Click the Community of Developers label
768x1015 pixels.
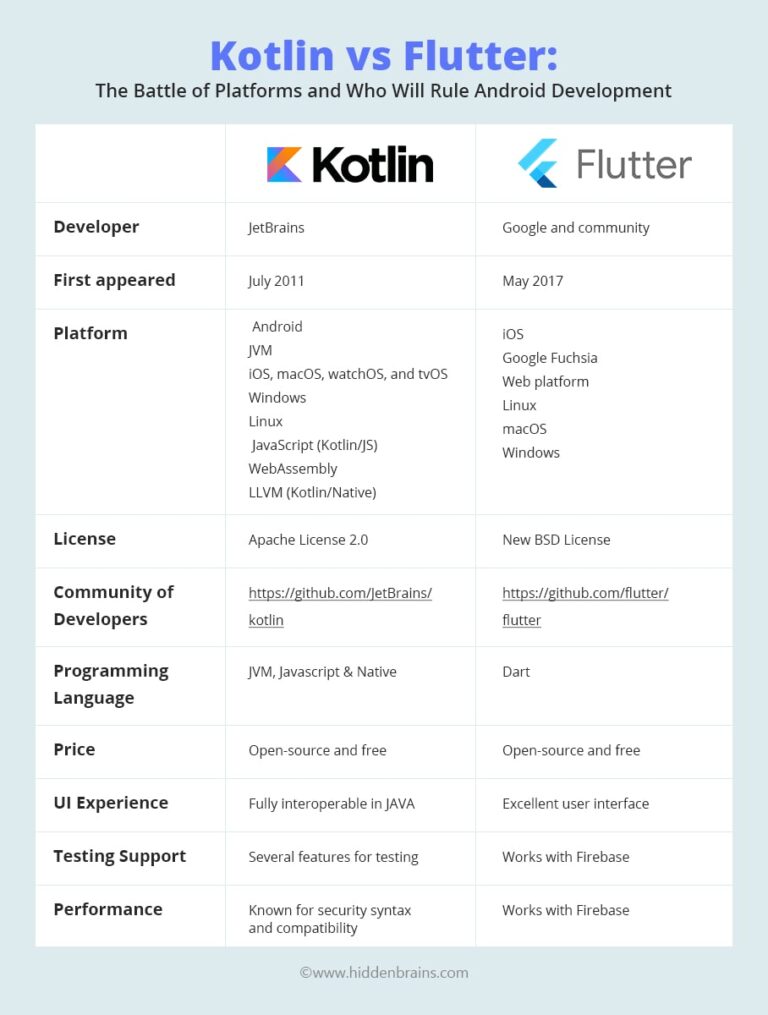click(x=113, y=605)
